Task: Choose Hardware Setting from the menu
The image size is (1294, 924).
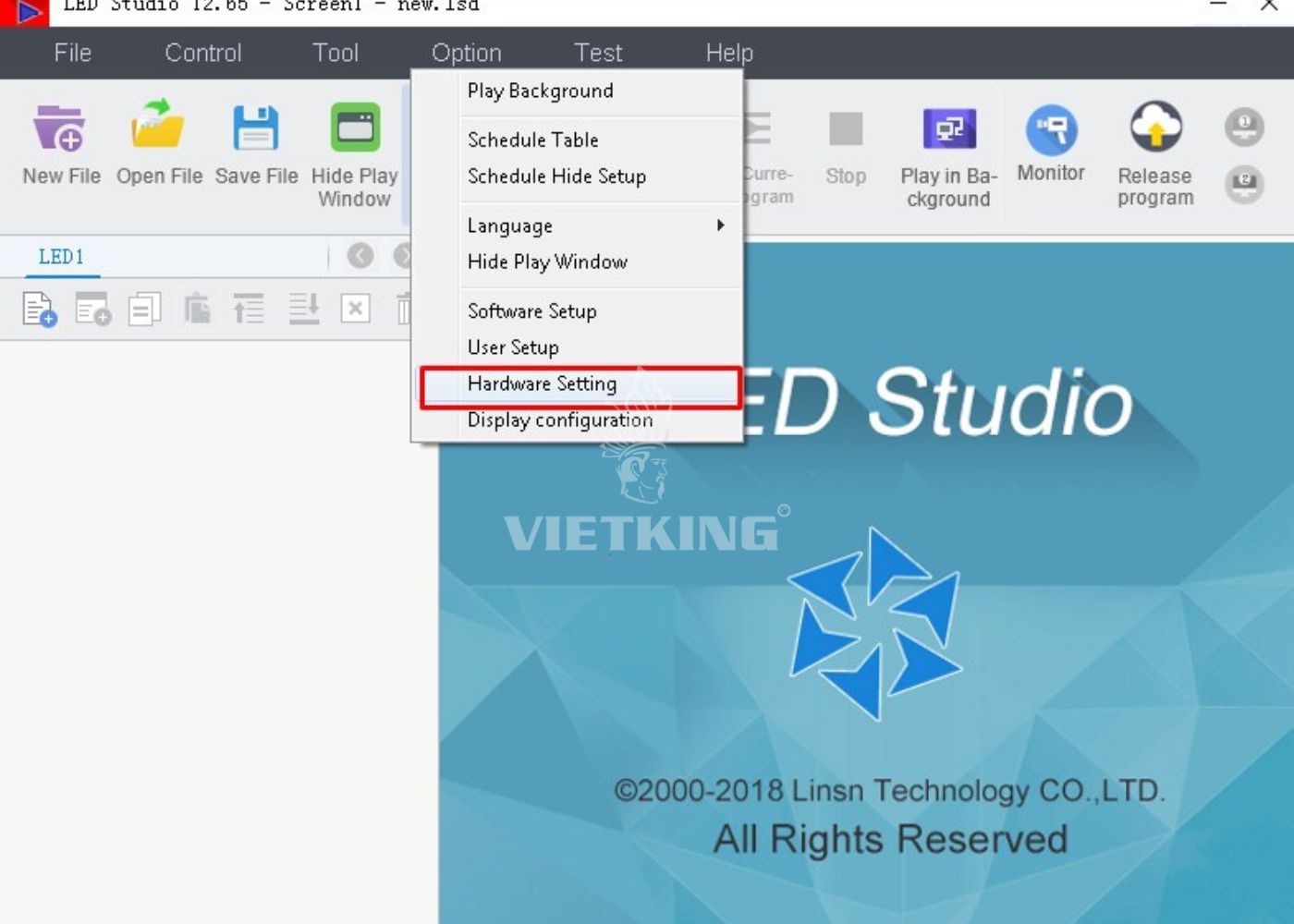Action: point(542,383)
